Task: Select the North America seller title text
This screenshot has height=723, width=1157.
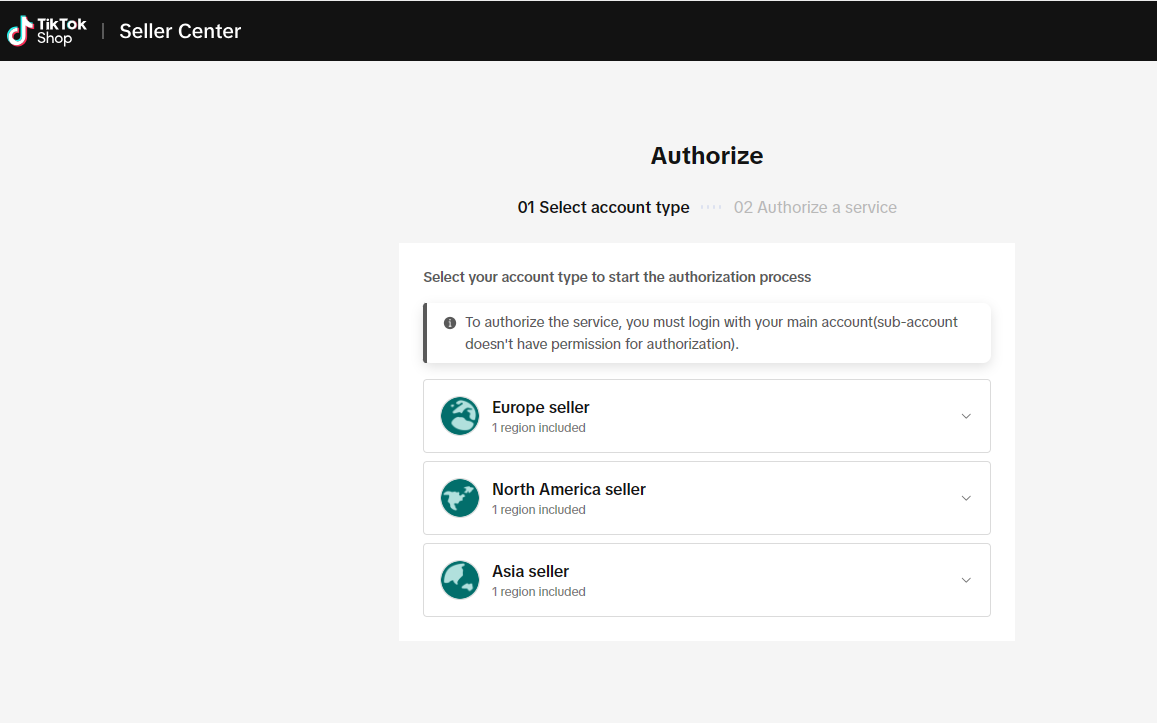Action: point(569,489)
